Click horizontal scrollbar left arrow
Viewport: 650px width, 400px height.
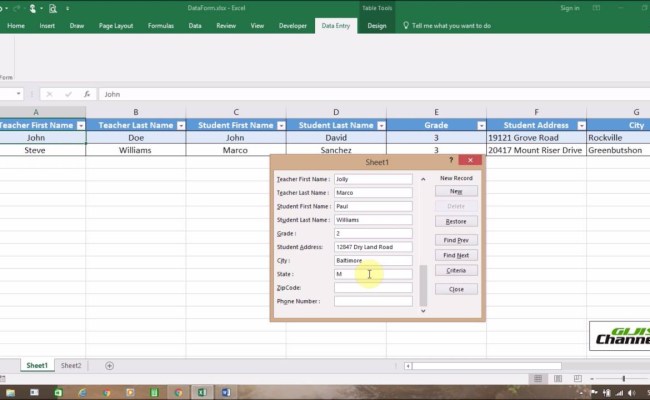pos(408,366)
